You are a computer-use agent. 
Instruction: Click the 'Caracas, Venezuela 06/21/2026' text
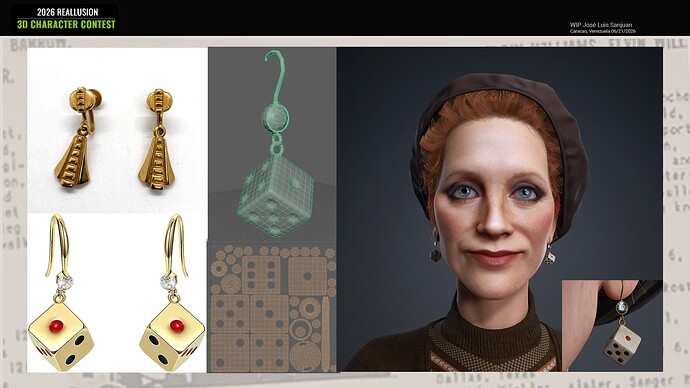pyautogui.click(x=602, y=31)
